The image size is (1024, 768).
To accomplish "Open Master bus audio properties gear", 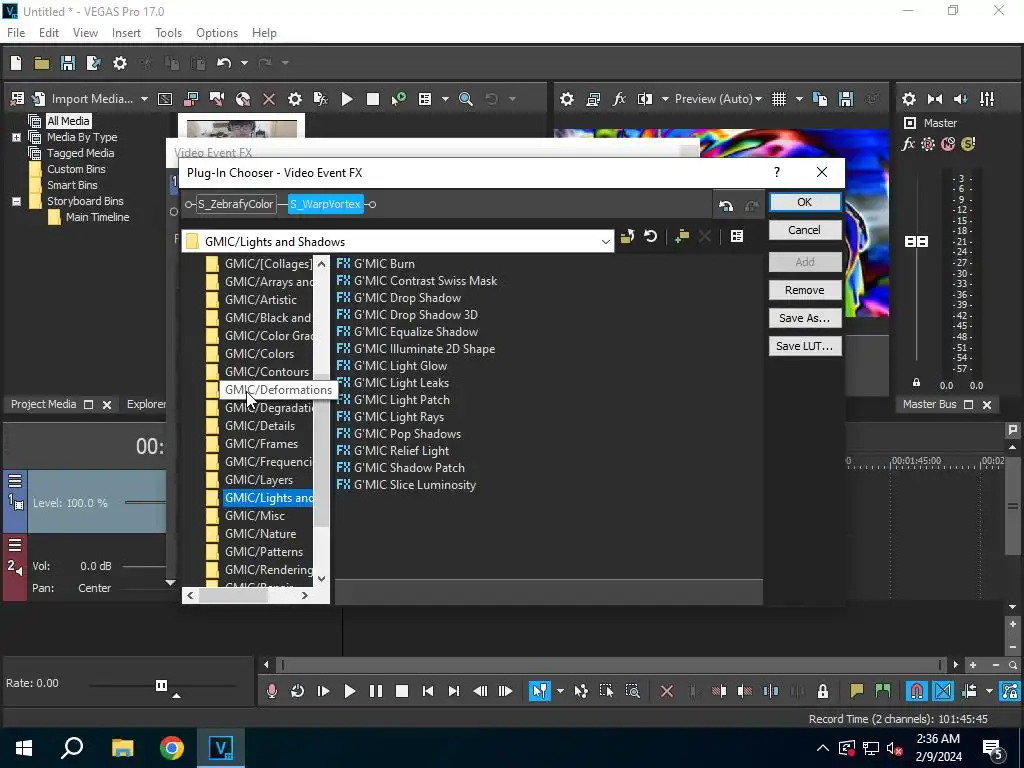I will 908,99.
